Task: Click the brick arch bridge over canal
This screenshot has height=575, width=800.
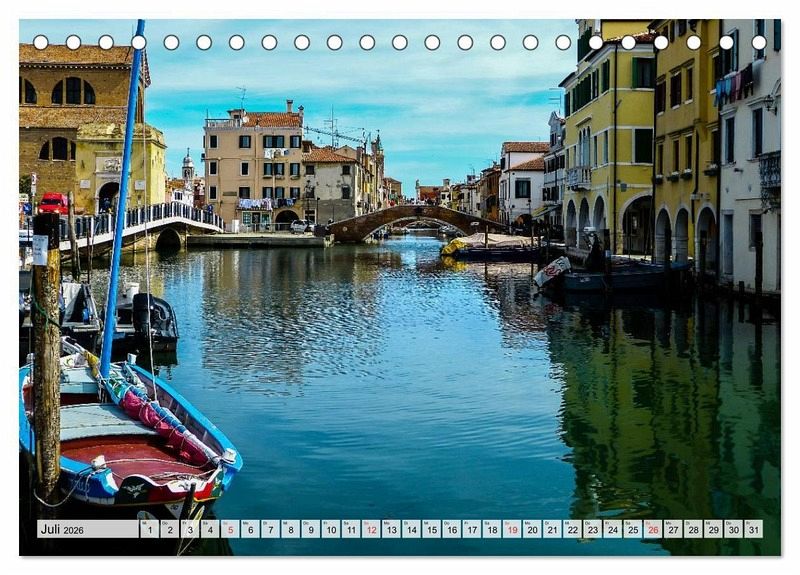Action: coord(410,219)
